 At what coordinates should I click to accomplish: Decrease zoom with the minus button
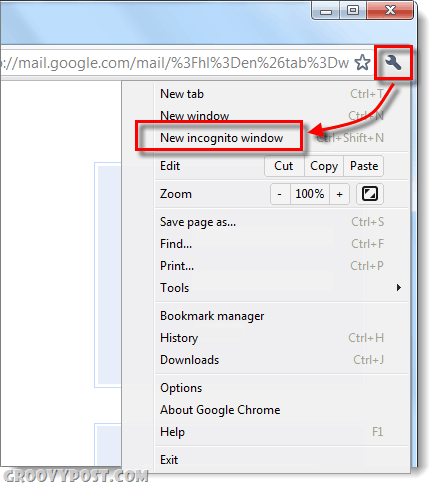click(280, 194)
